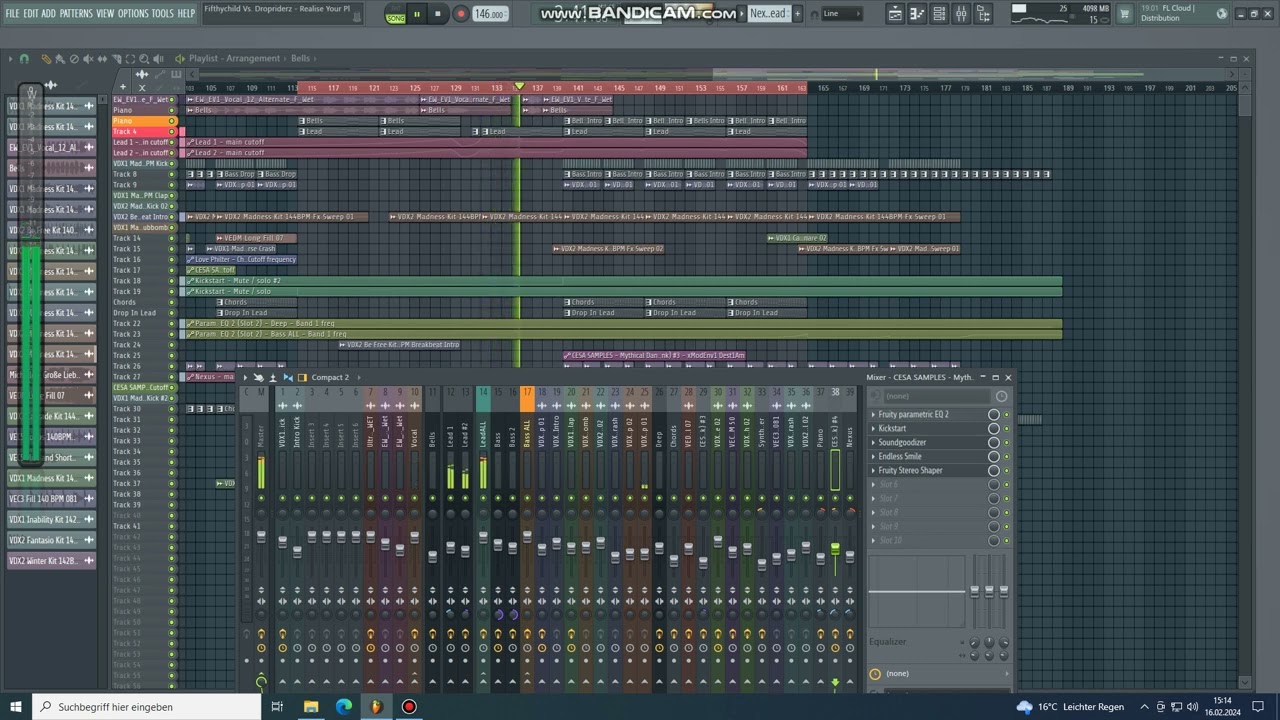Screen dimensions: 1280x720
Task: Open the FILE menu
Action: click(12, 13)
